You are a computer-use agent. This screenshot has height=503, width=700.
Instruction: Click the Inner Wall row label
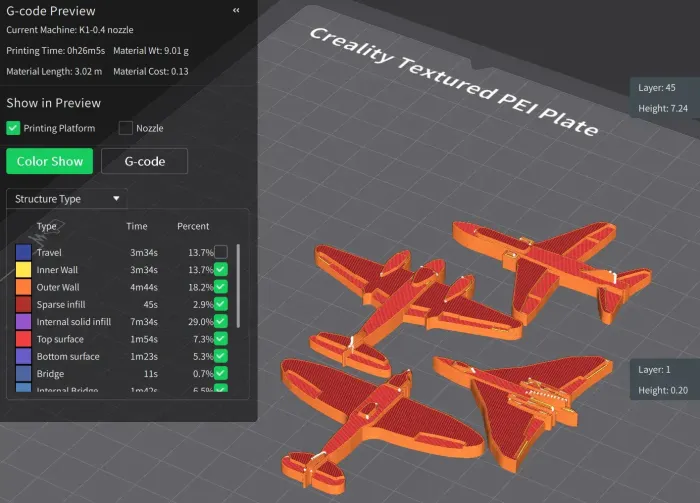tap(57, 270)
